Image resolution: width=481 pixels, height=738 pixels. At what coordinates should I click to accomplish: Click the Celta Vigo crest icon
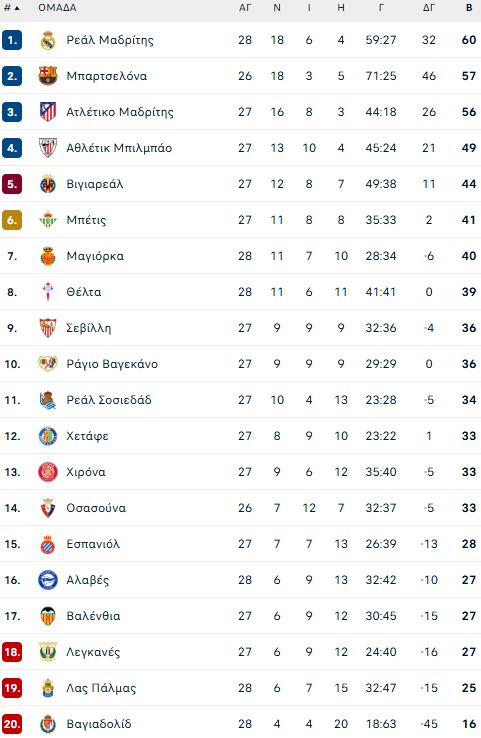[48, 292]
